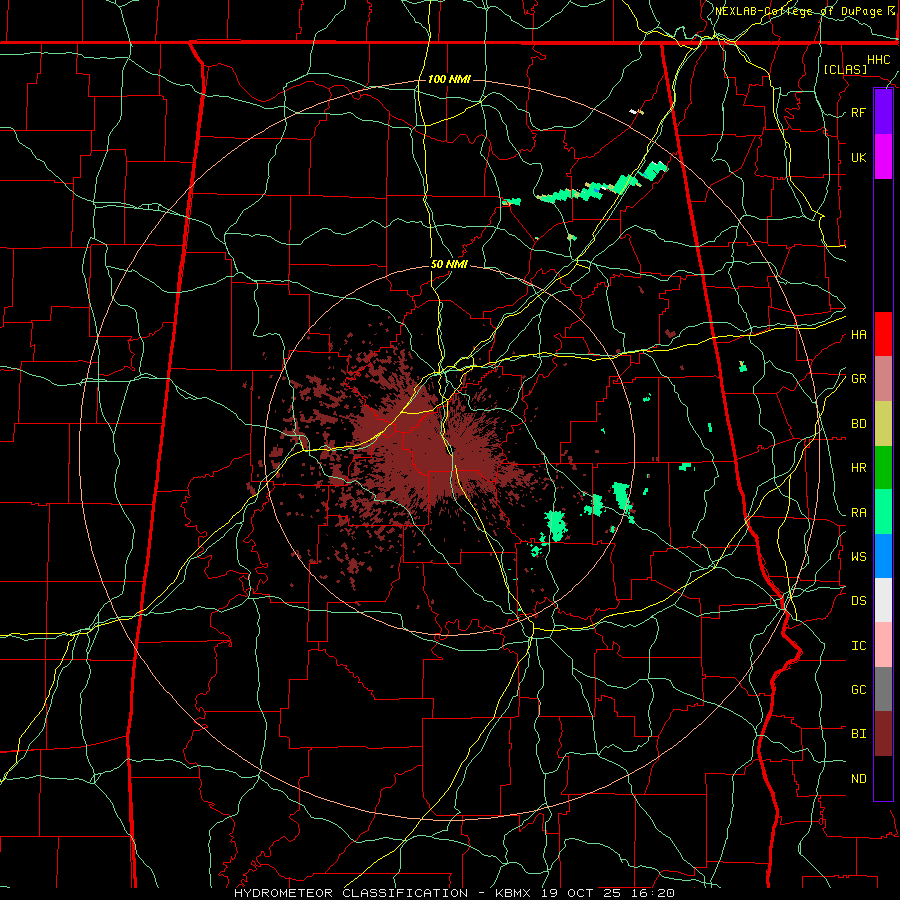Pick the dark green HR heavy rain swatch
The image size is (900, 900).
pos(883,468)
